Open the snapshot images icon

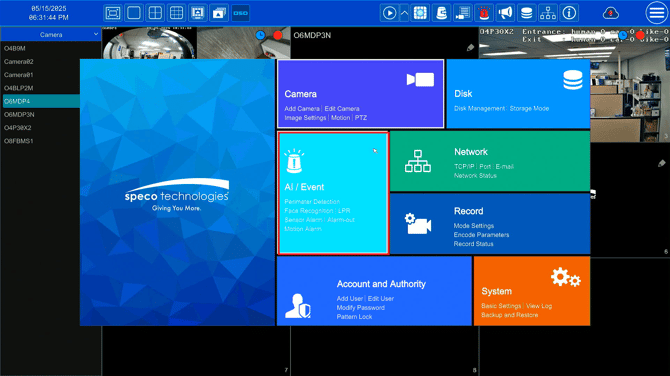(219, 13)
